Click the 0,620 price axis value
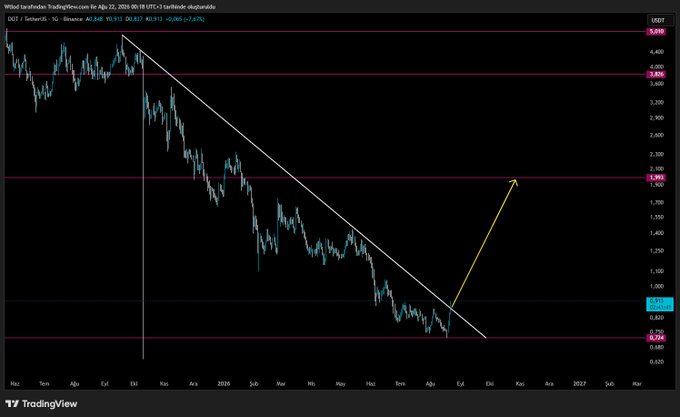 click(657, 362)
